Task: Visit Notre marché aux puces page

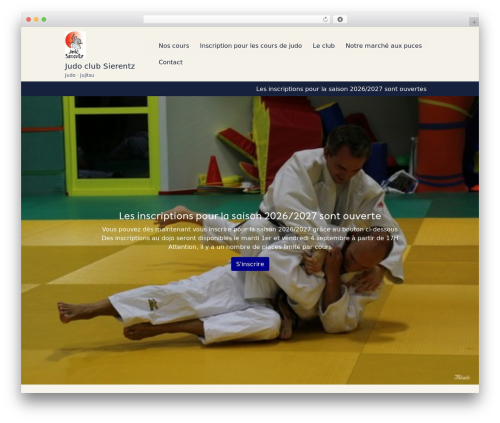Action: (383, 46)
